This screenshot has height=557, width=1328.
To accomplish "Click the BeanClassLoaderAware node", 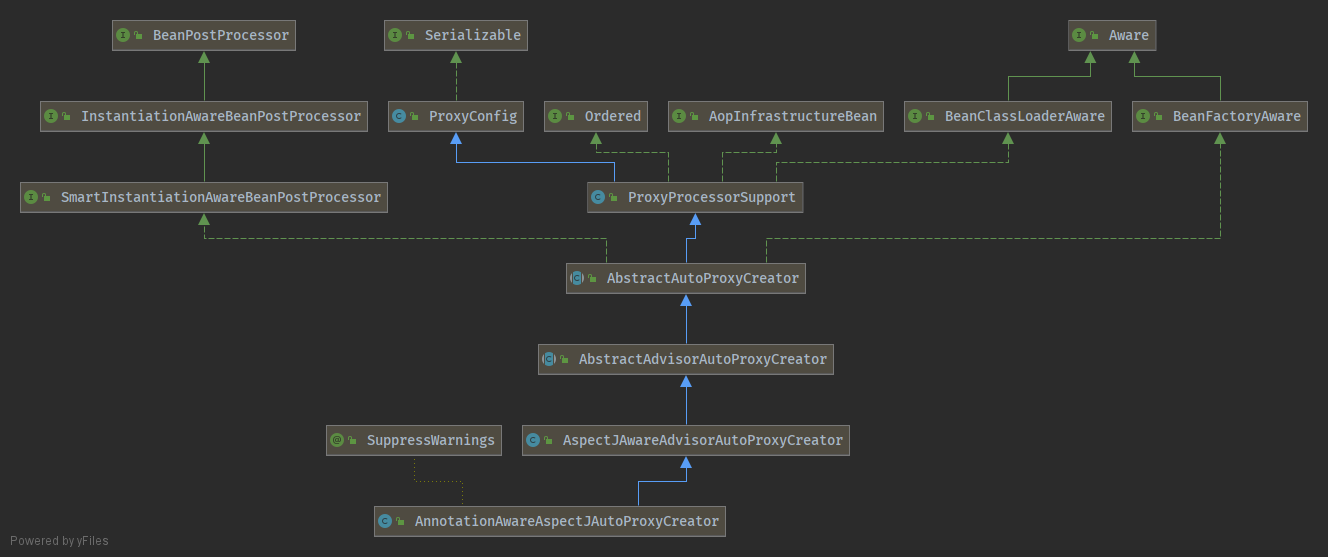I will coord(1008,116).
